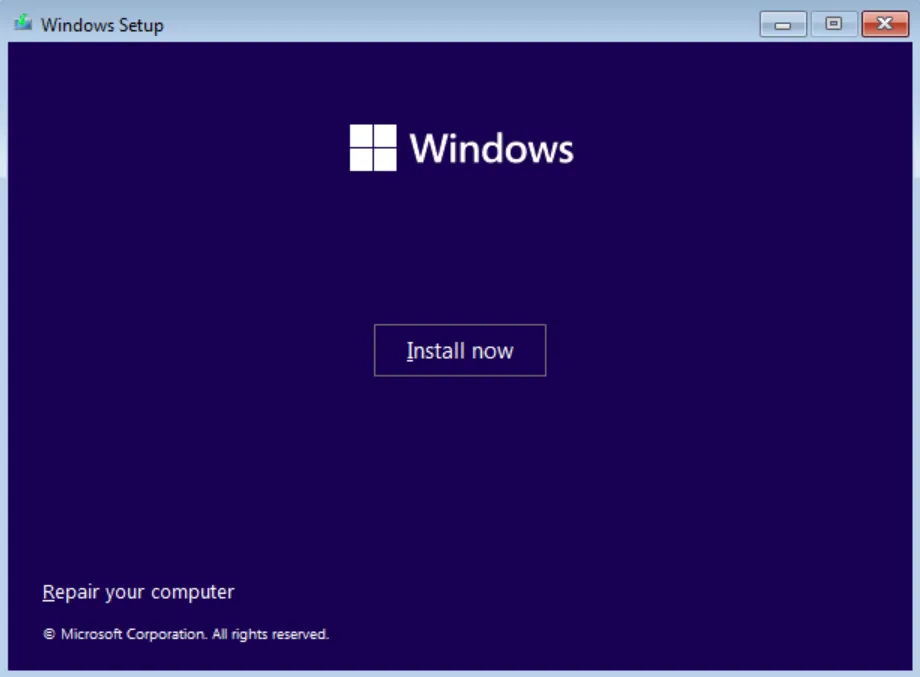Viewport: 920px width, 677px height.
Task: Click the Microsoft copyright notice
Action: (186, 633)
